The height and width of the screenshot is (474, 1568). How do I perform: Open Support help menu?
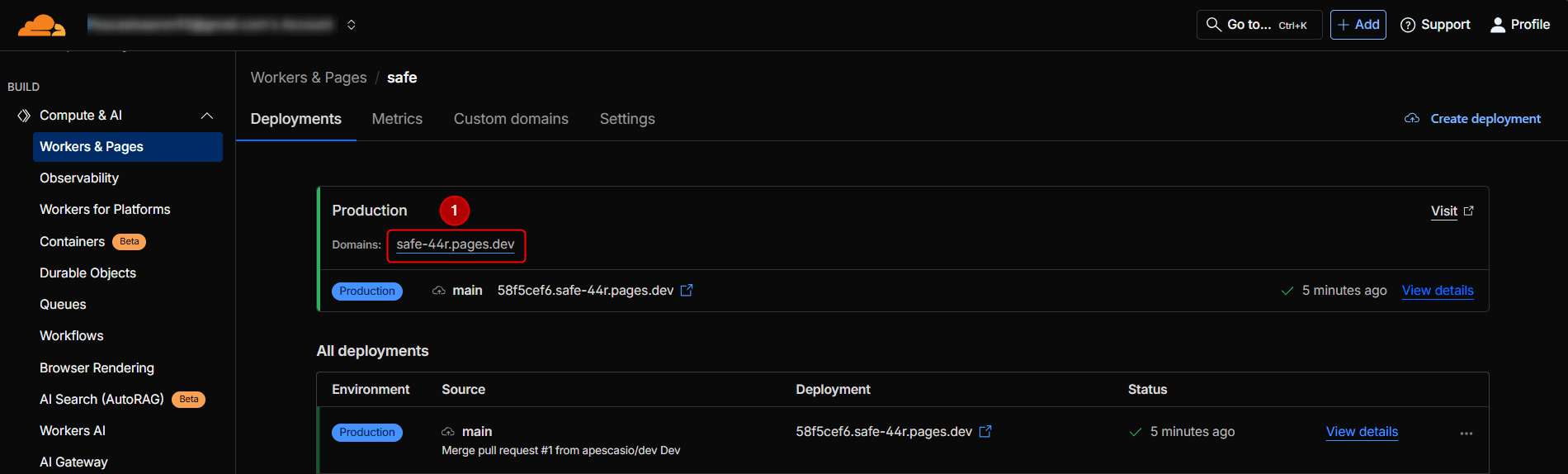tap(1435, 25)
